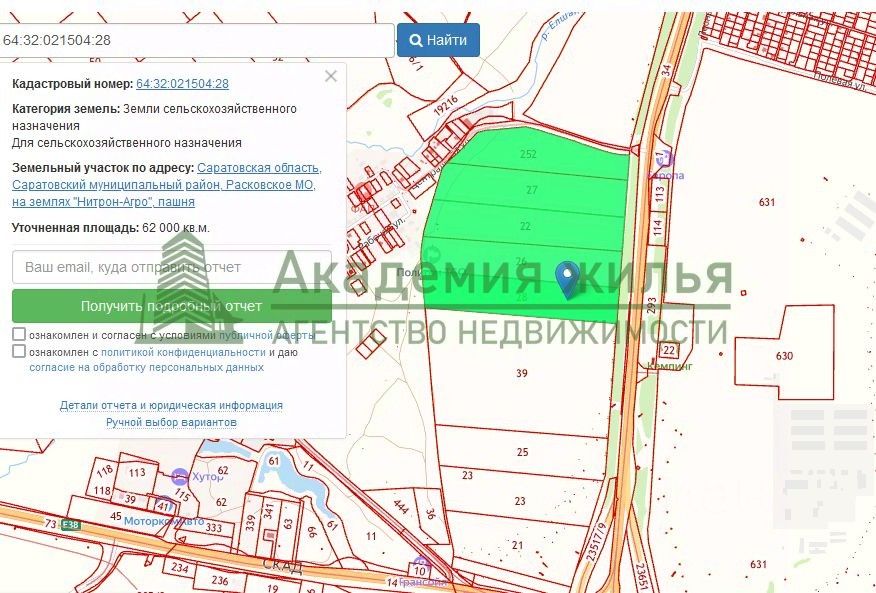Open Детали отчета и юридическая информация

171,405
